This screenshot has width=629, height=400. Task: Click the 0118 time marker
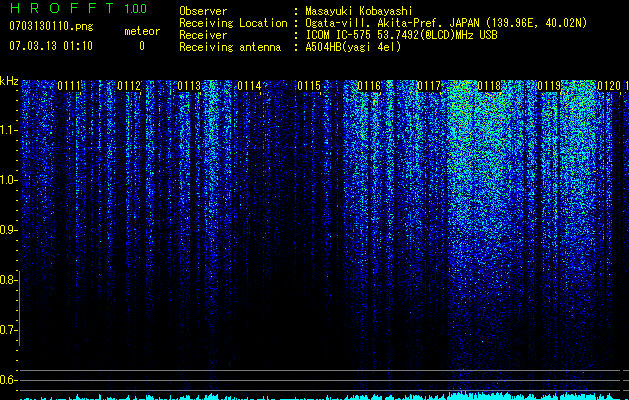(x=489, y=86)
